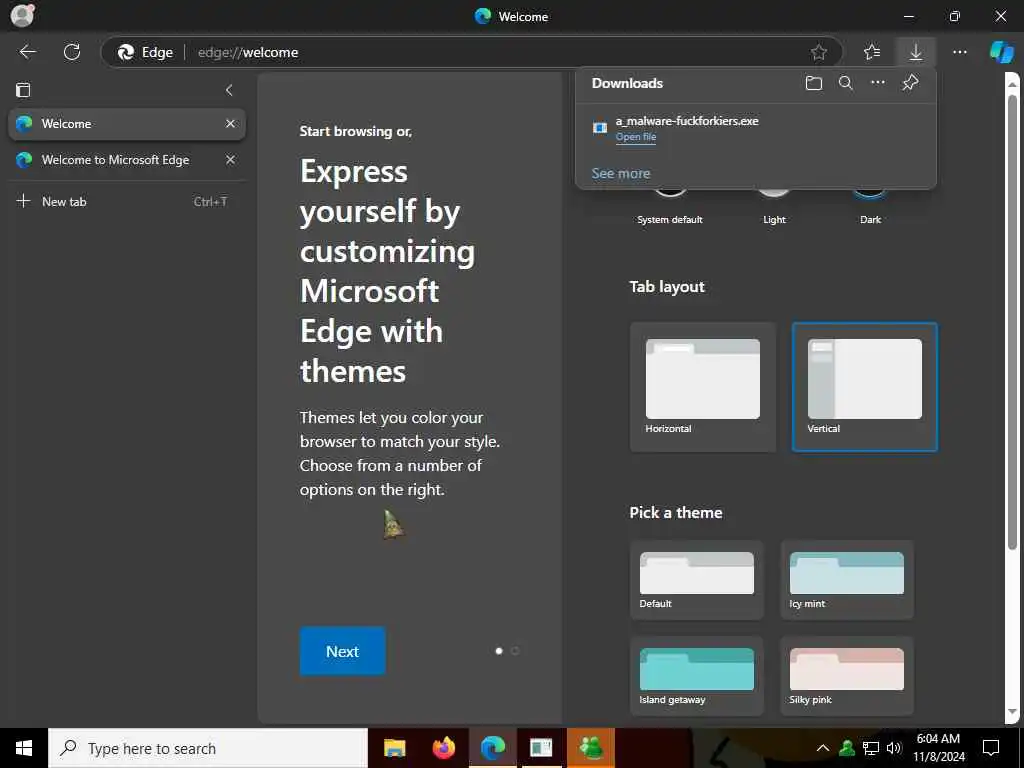The image size is (1024, 768).
Task: Choose the Horizontal tab layout
Action: click(703, 387)
